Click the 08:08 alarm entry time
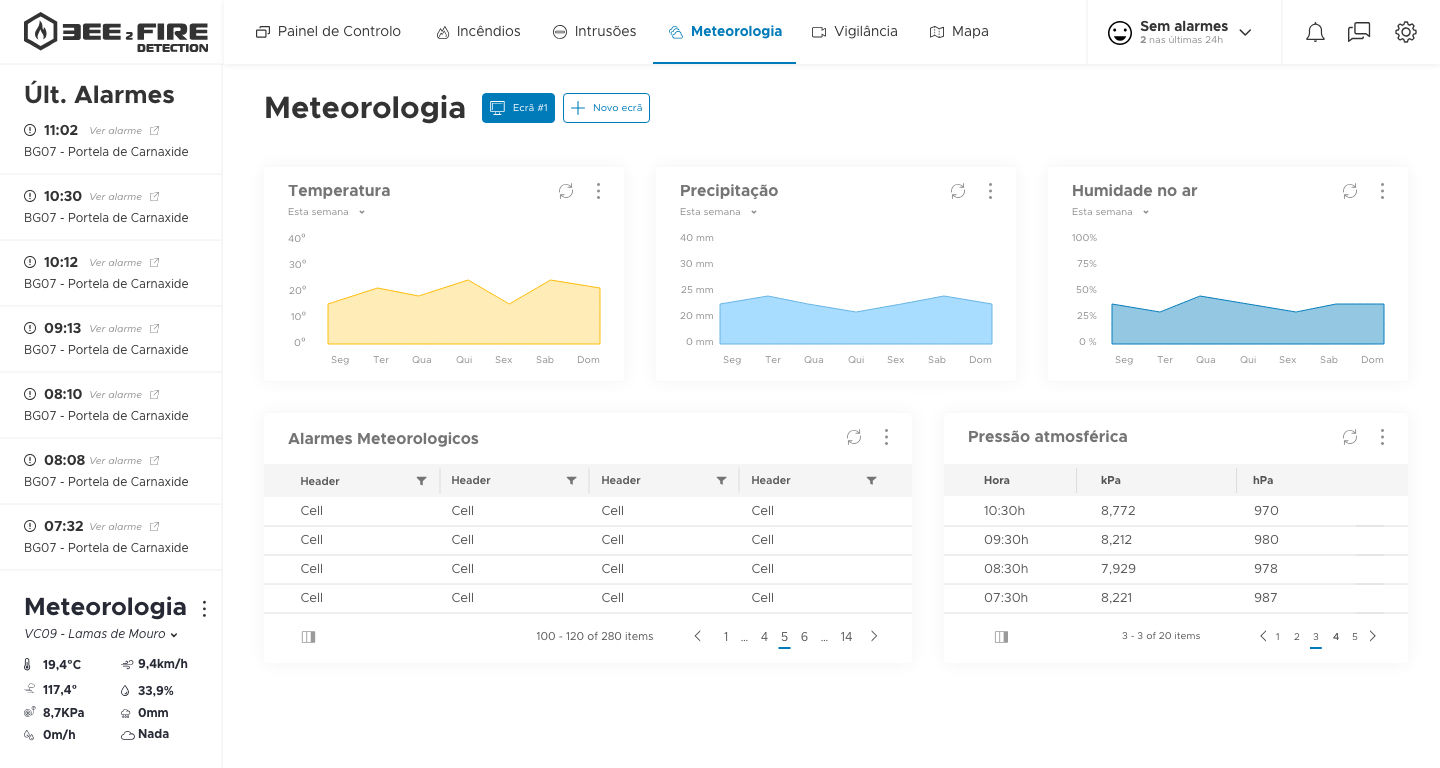 point(64,460)
